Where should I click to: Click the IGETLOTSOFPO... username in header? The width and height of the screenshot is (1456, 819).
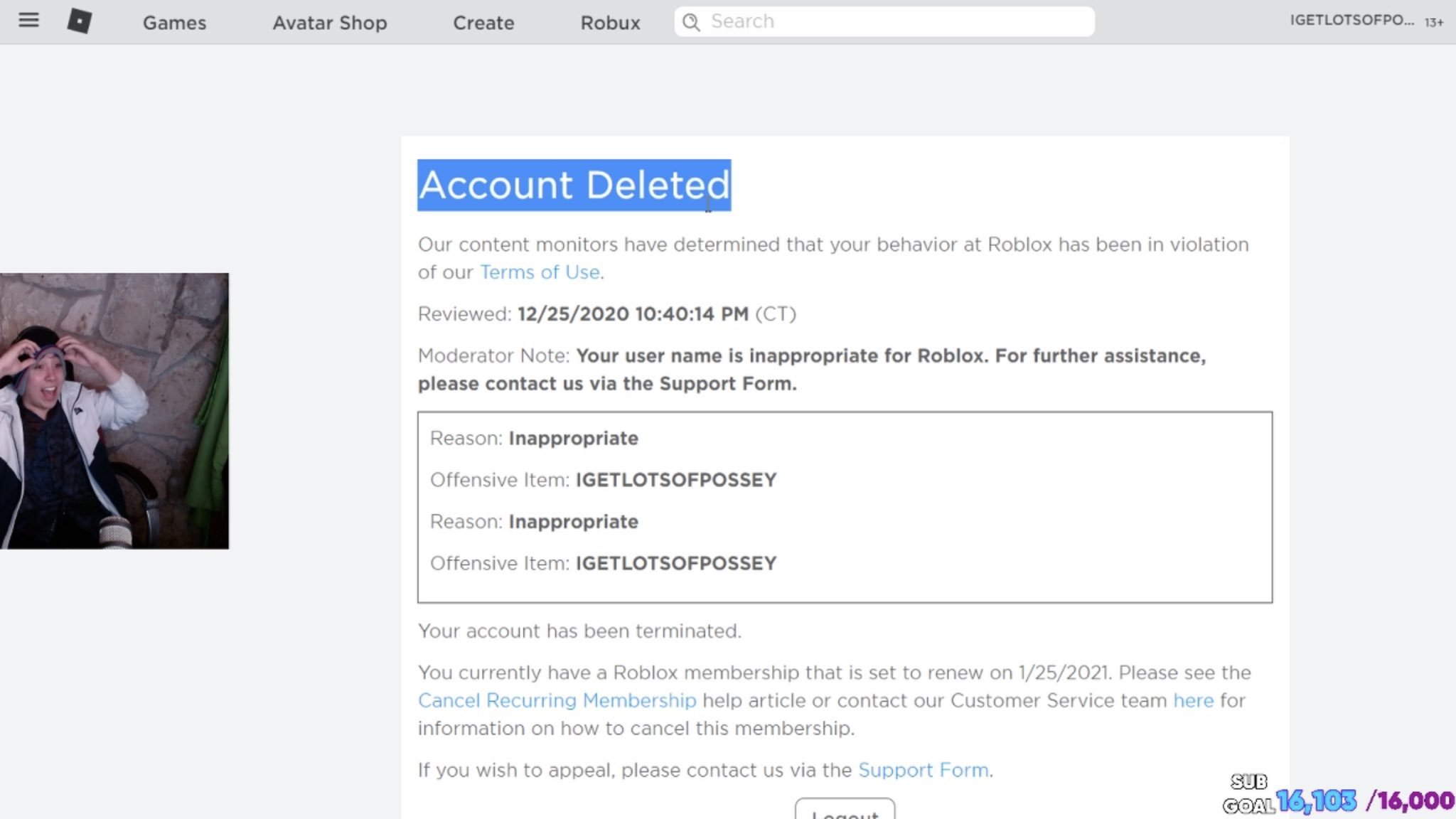click(x=1351, y=21)
